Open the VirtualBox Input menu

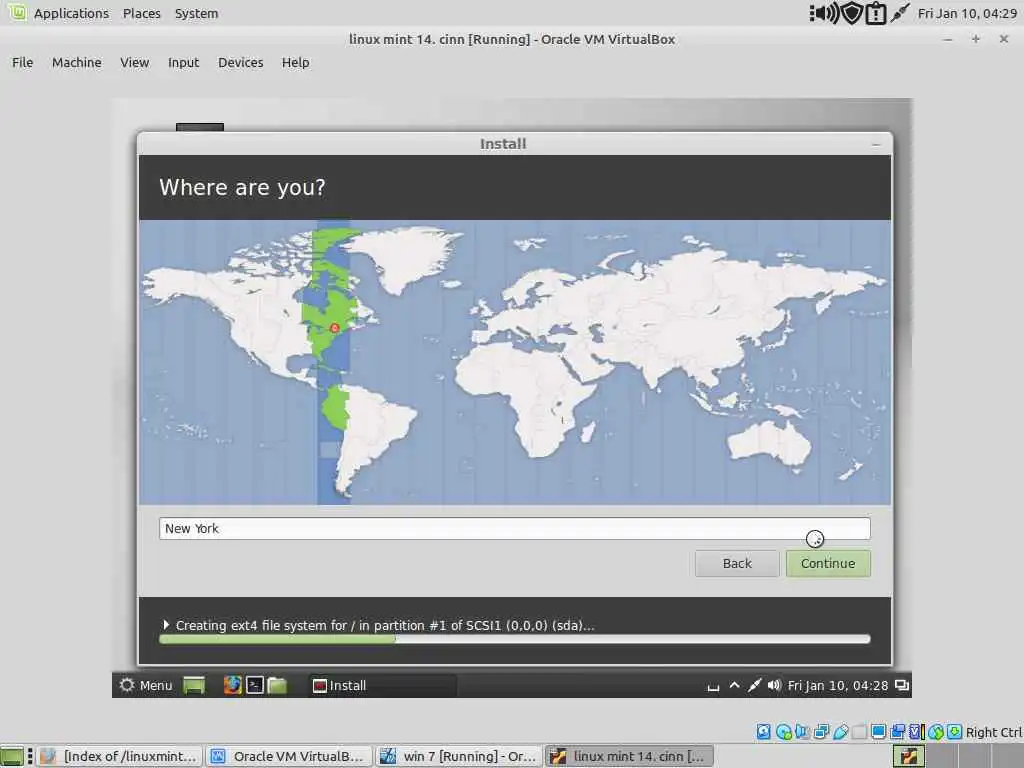(x=184, y=63)
